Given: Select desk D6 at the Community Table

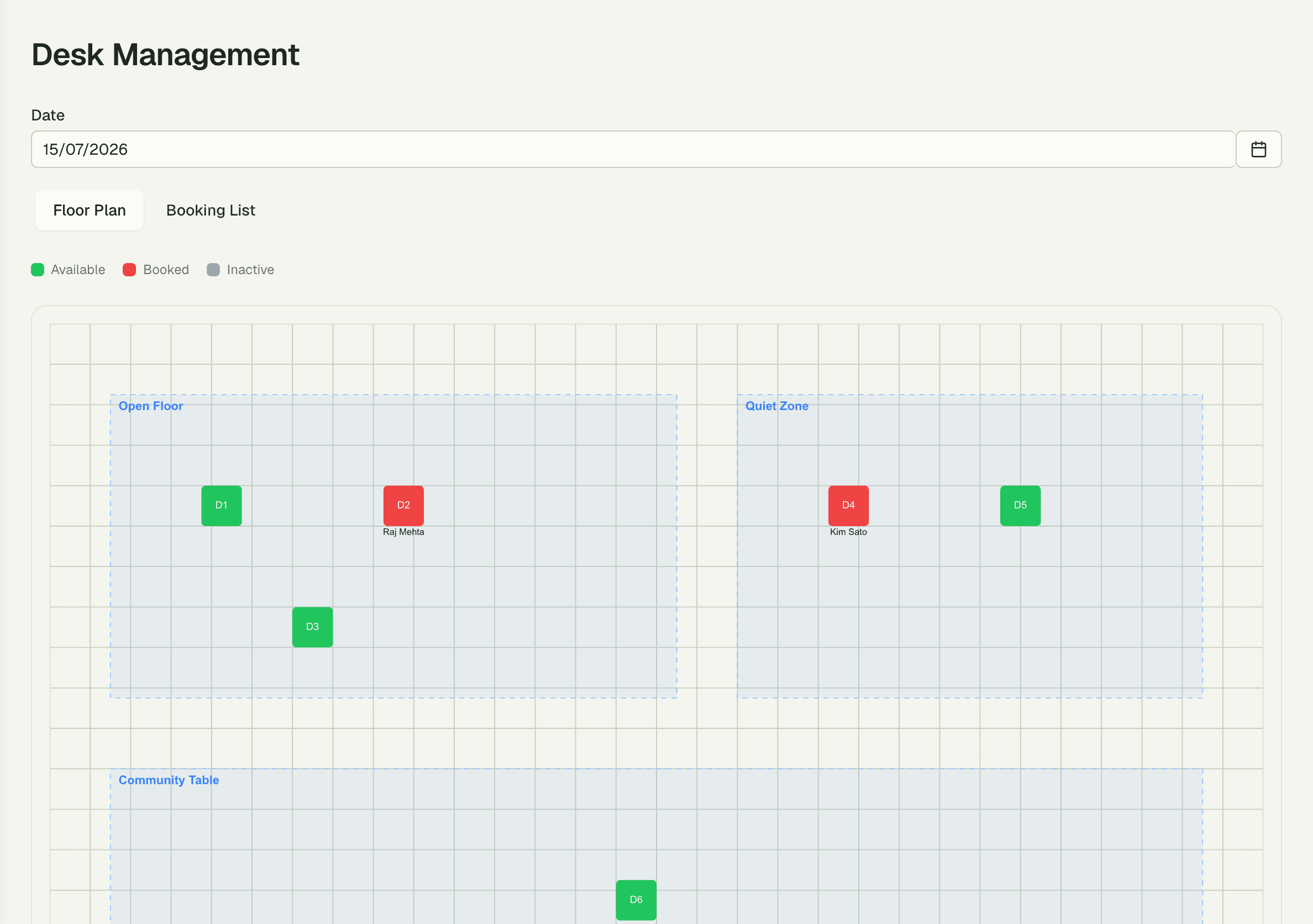Looking at the screenshot, I should coord(636,900).
